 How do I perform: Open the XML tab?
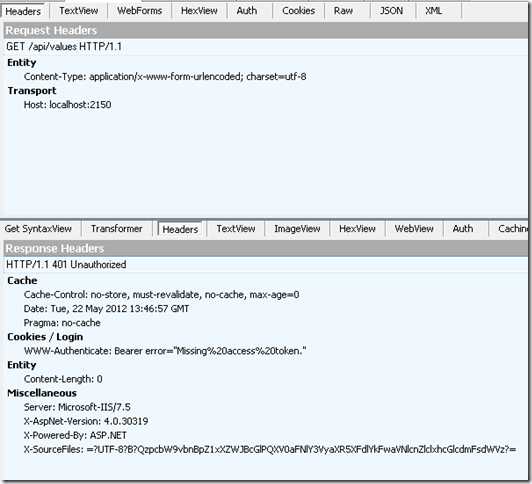(434, 11)
